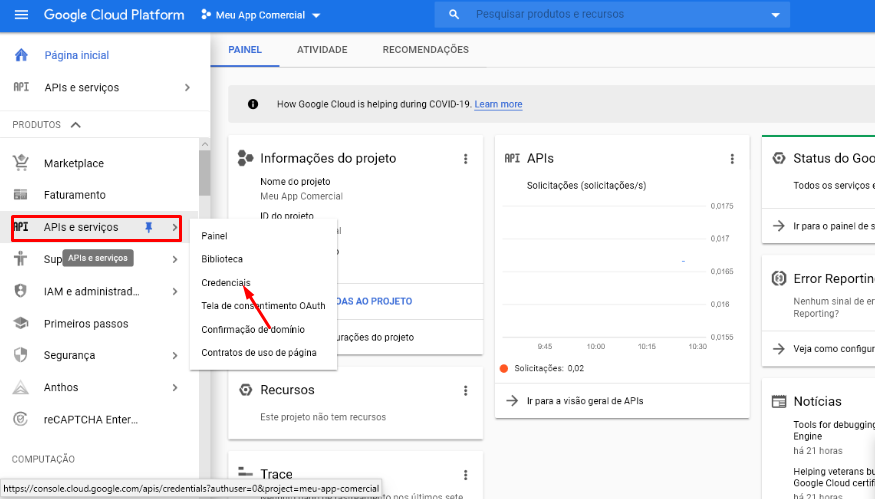875x499 pixels.
Task: Open the options menu on the APIs card
Action: (x=732, y=159)
